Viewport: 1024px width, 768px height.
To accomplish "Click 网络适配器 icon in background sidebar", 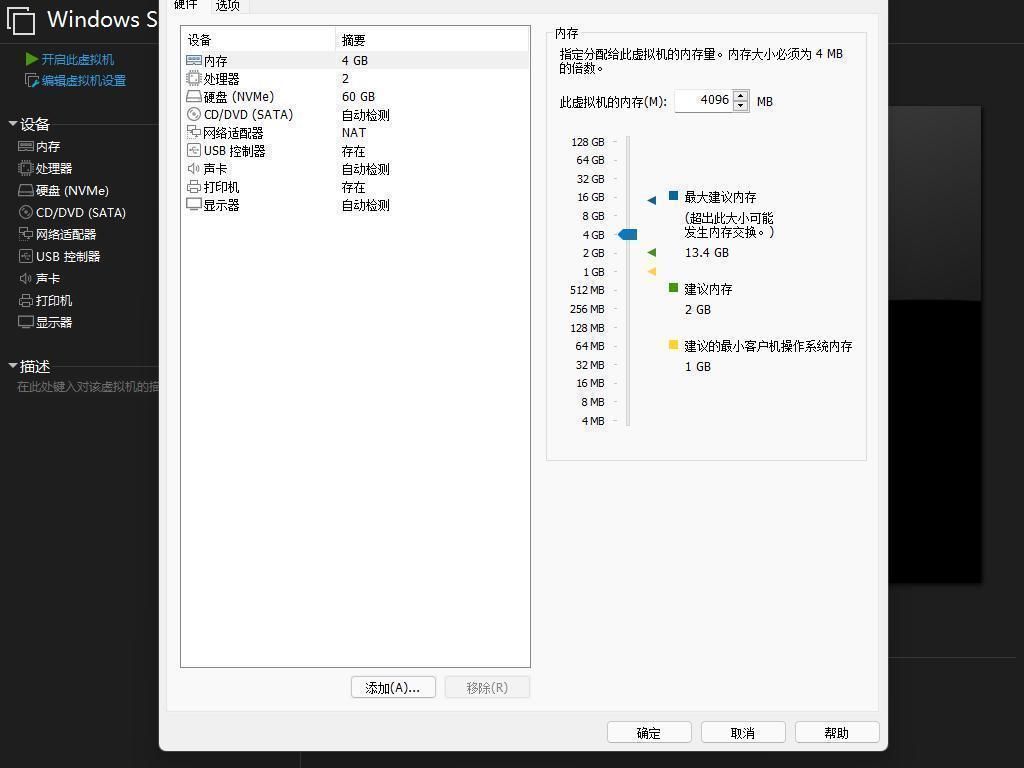I will (25, 234).
